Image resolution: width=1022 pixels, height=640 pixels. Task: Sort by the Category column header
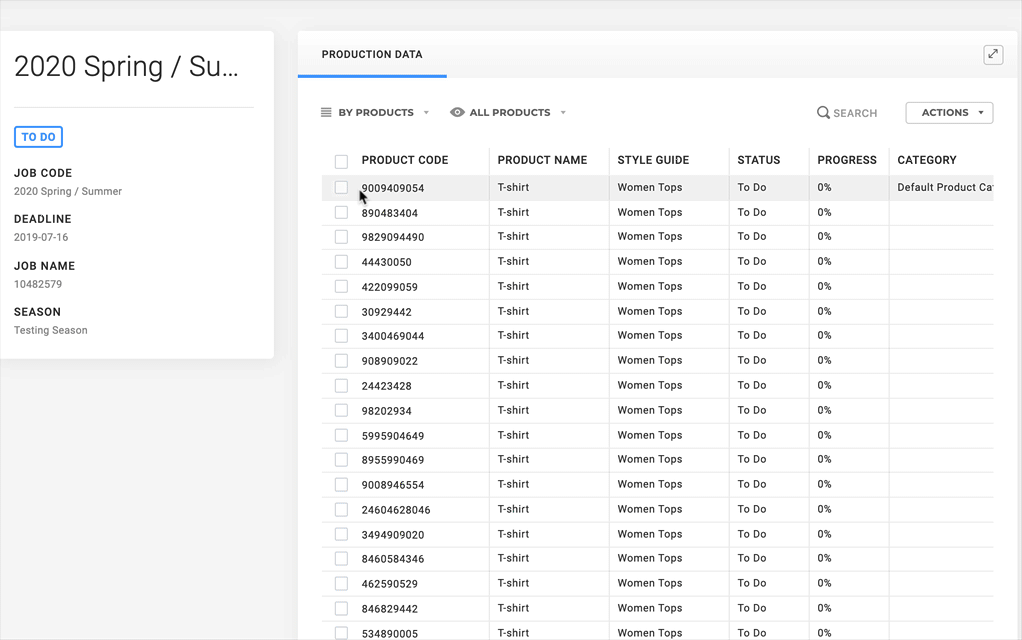(x=927, y=160)
